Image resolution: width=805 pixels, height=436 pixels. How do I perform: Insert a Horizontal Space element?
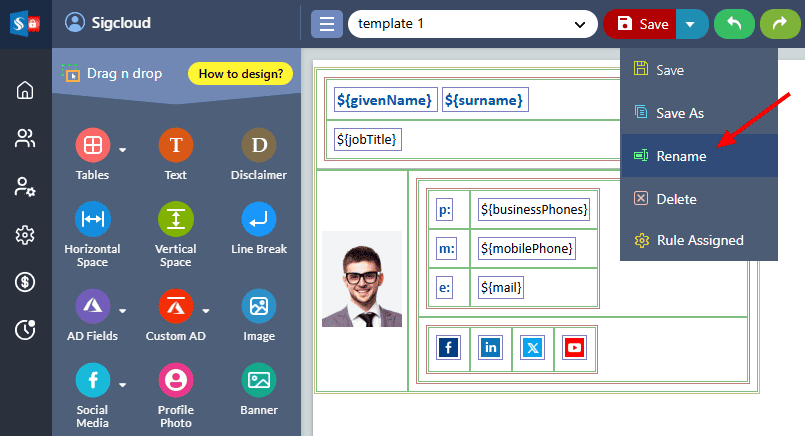coord(92,219)
